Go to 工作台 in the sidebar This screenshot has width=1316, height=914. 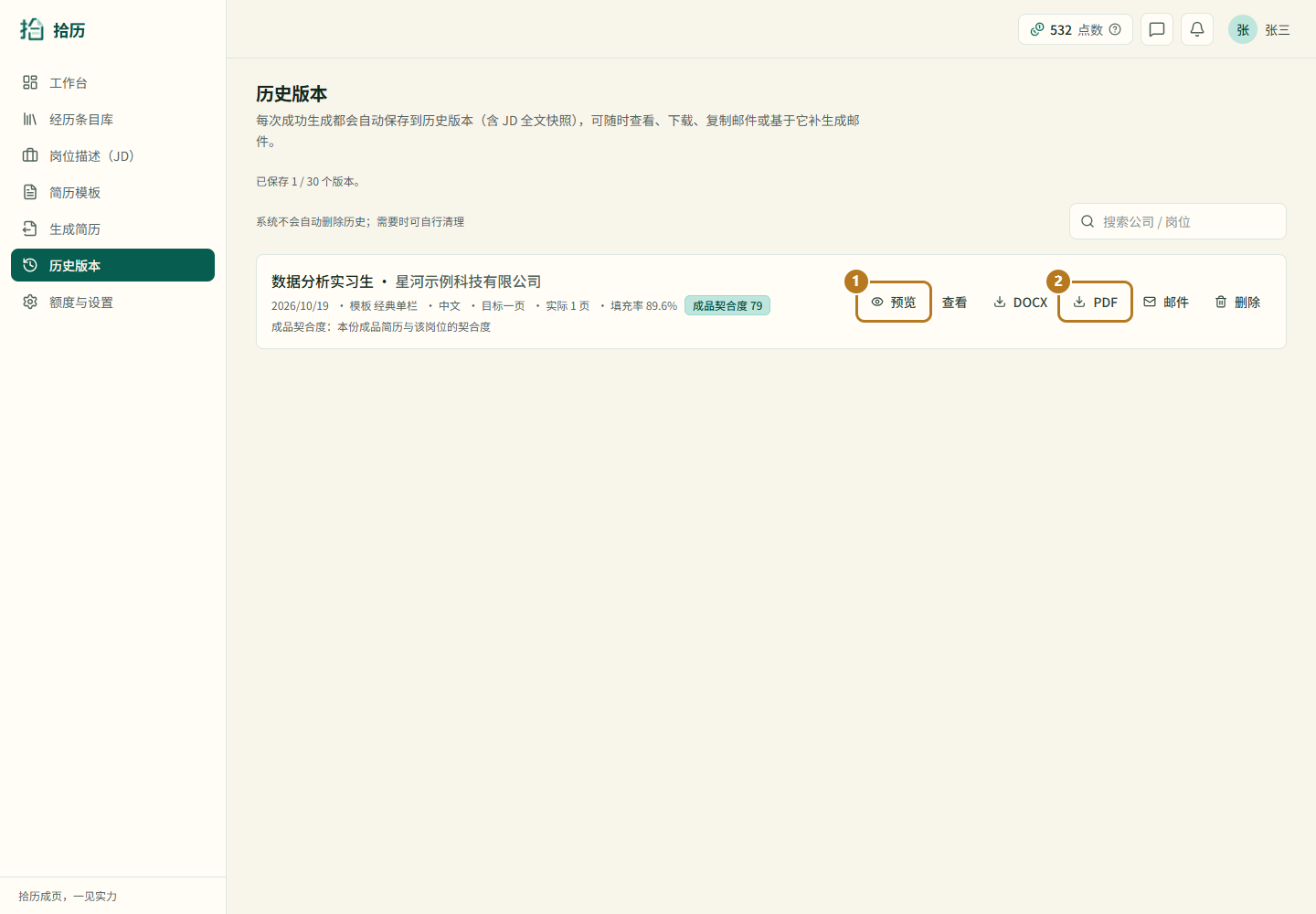[112, 82]
